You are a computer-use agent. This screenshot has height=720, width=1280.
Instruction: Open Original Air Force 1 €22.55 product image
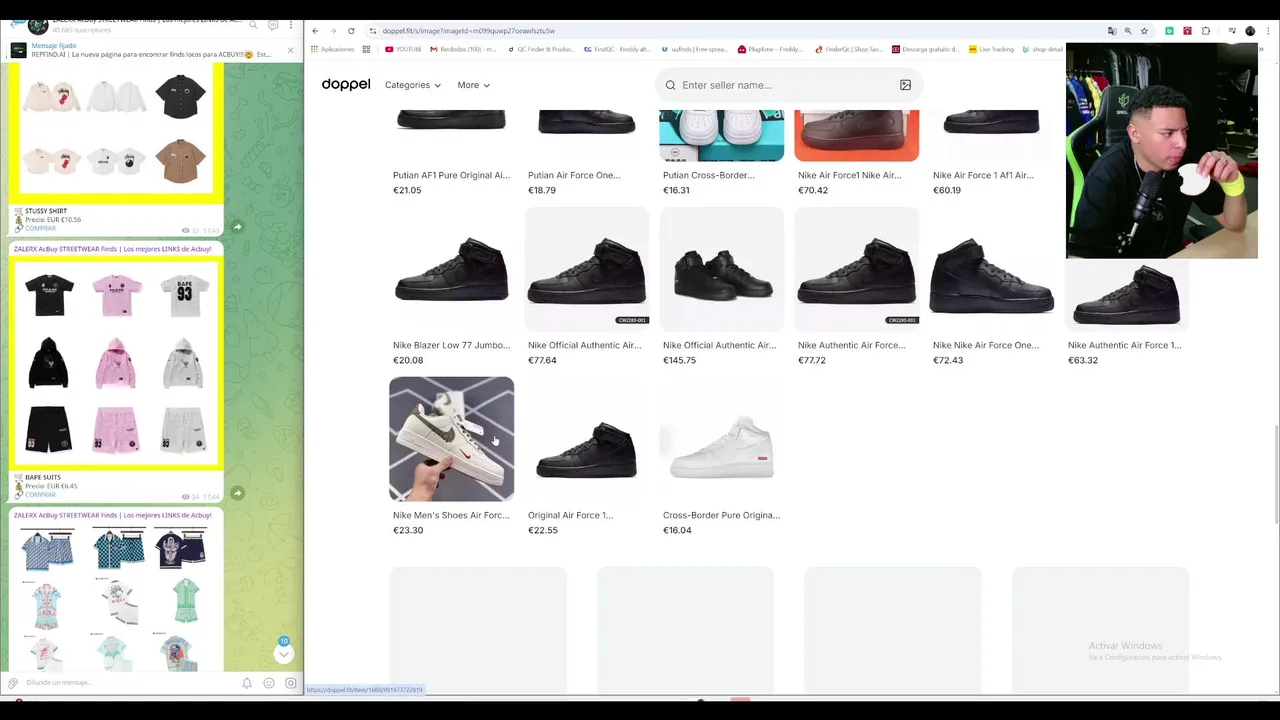(586, 439)
